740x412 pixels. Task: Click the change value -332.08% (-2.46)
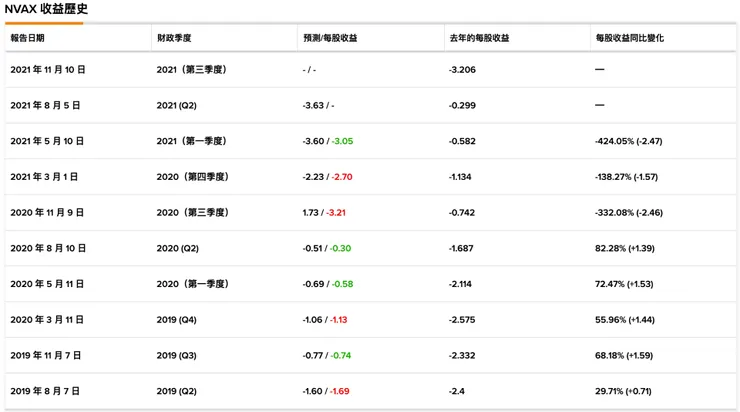click(629, 213)
